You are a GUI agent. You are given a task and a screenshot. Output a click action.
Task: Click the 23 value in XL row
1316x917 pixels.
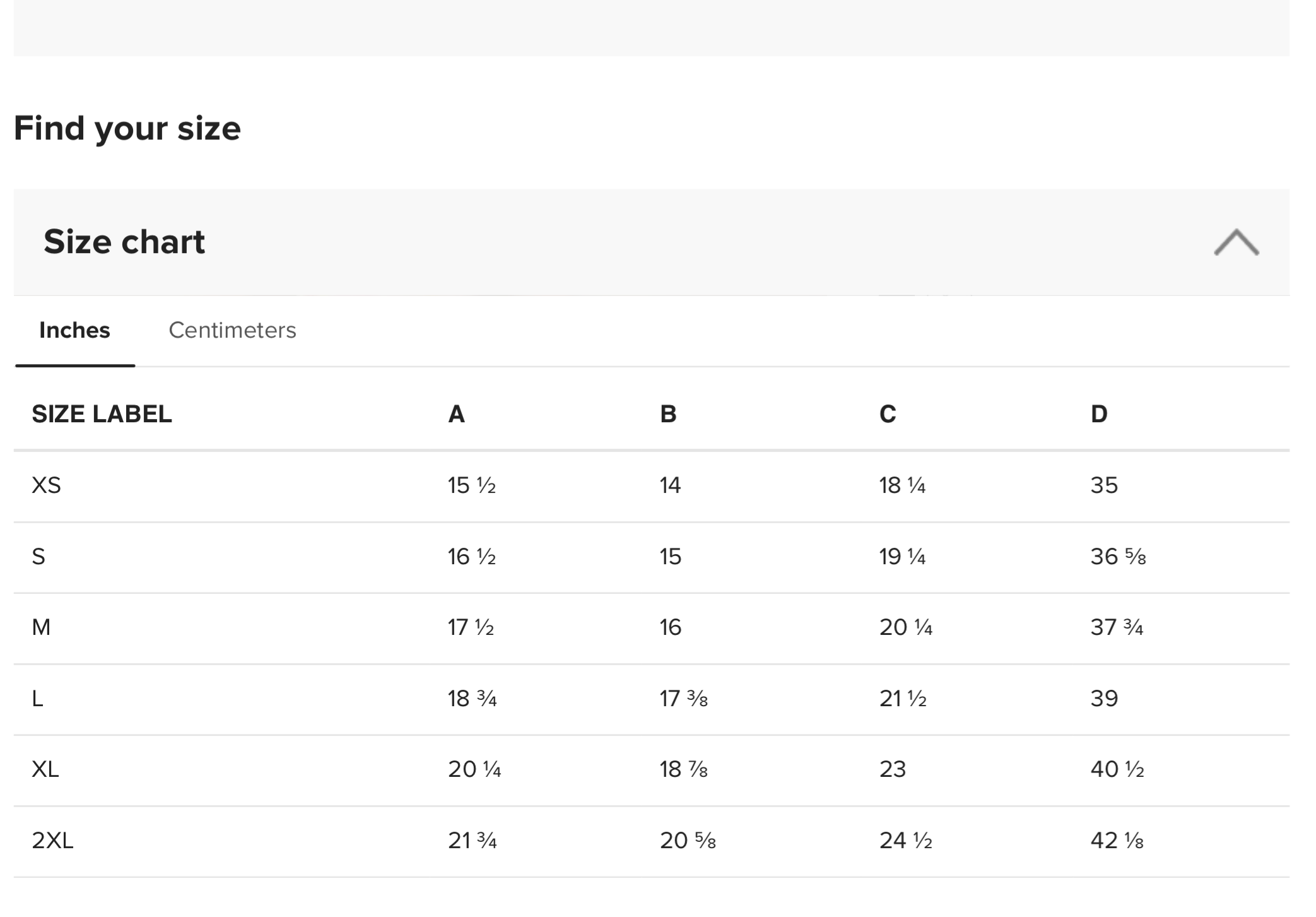coord(892,769)
